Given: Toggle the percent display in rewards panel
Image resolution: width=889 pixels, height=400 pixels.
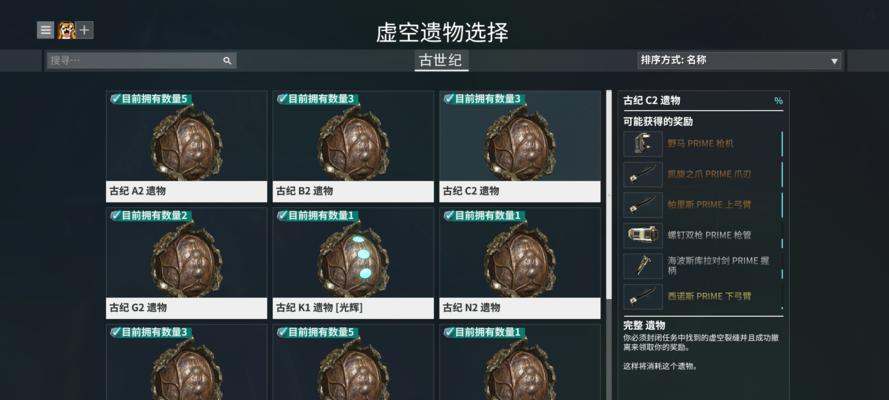Looking at the screenshot, I should [x=778, y=101].
